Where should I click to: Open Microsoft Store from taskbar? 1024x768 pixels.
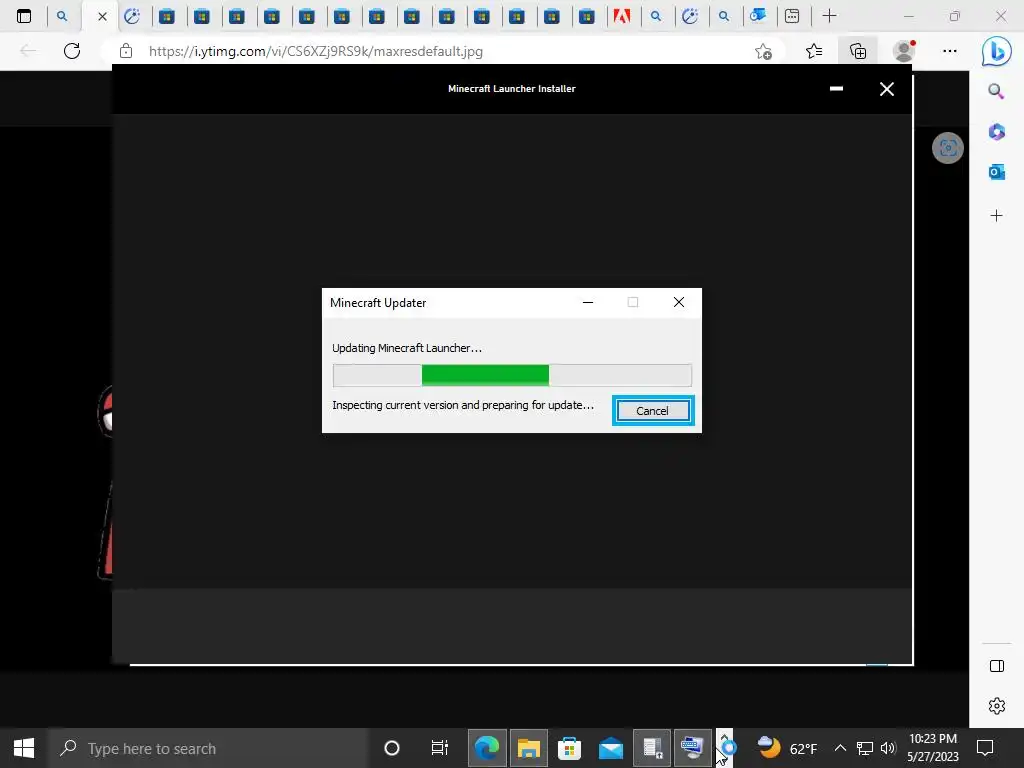[569, 748]
